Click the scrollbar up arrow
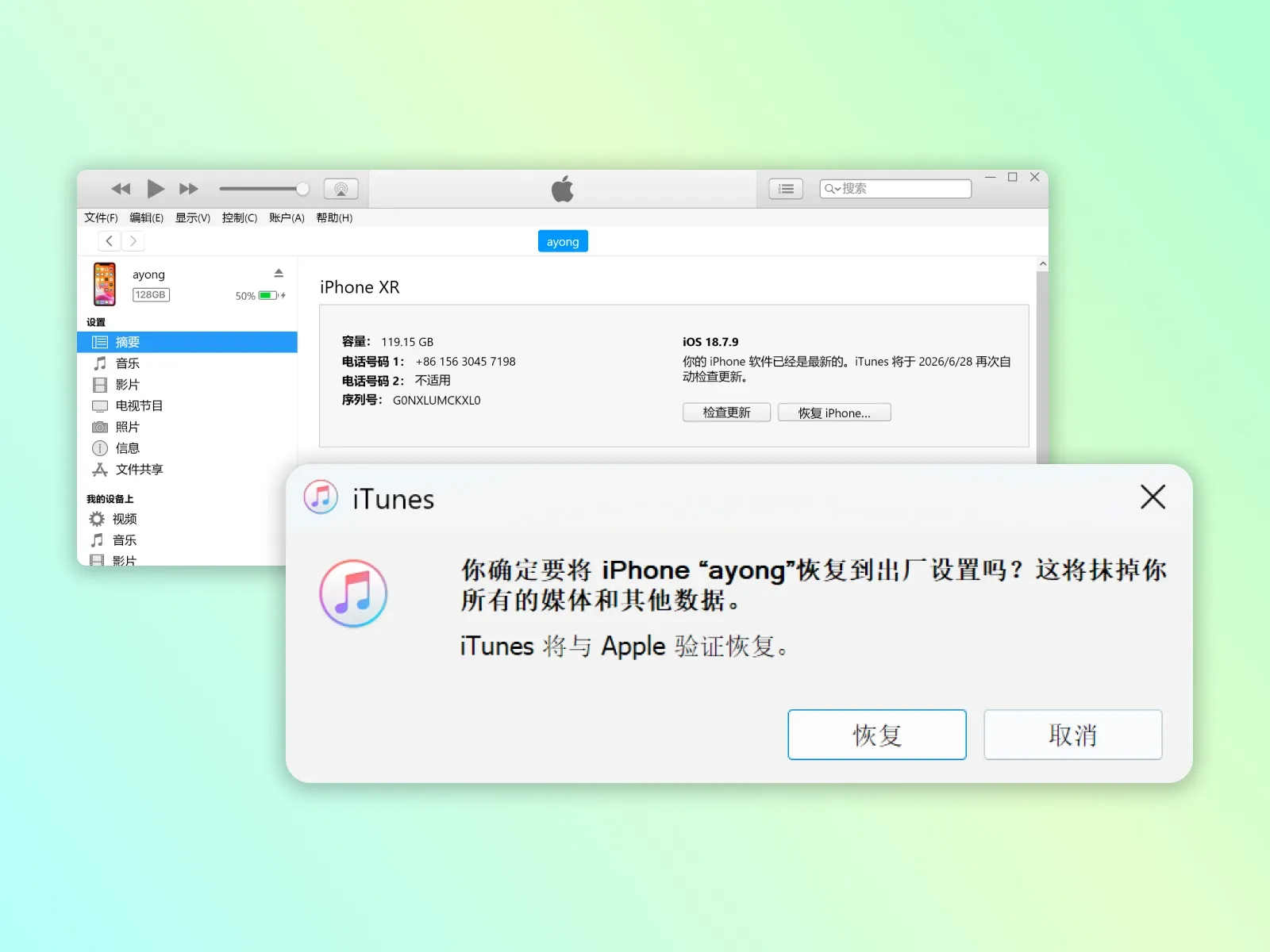1270x952 pixels. pos(1043,264)
